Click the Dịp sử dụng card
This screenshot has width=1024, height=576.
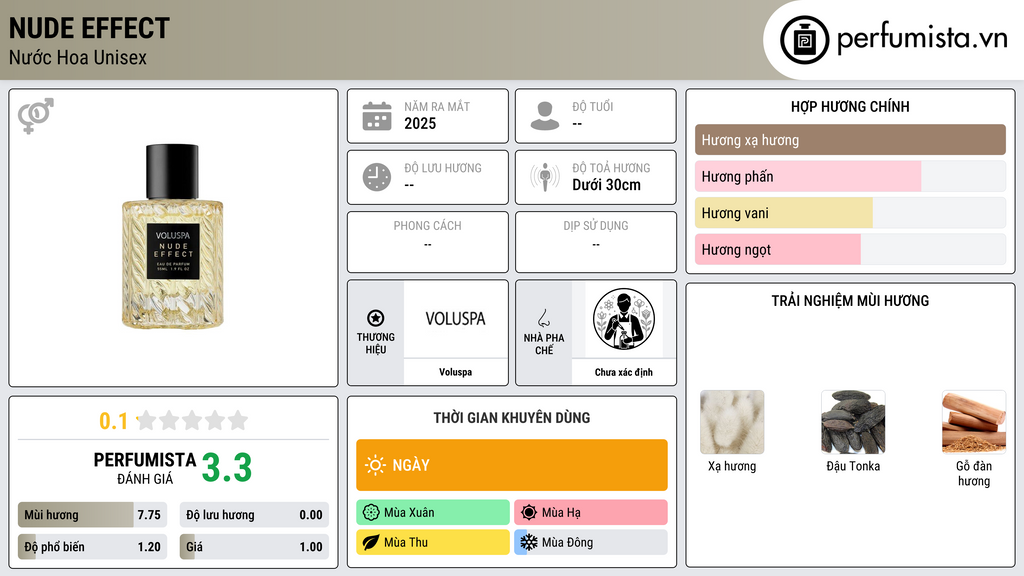tap(596, 242)
